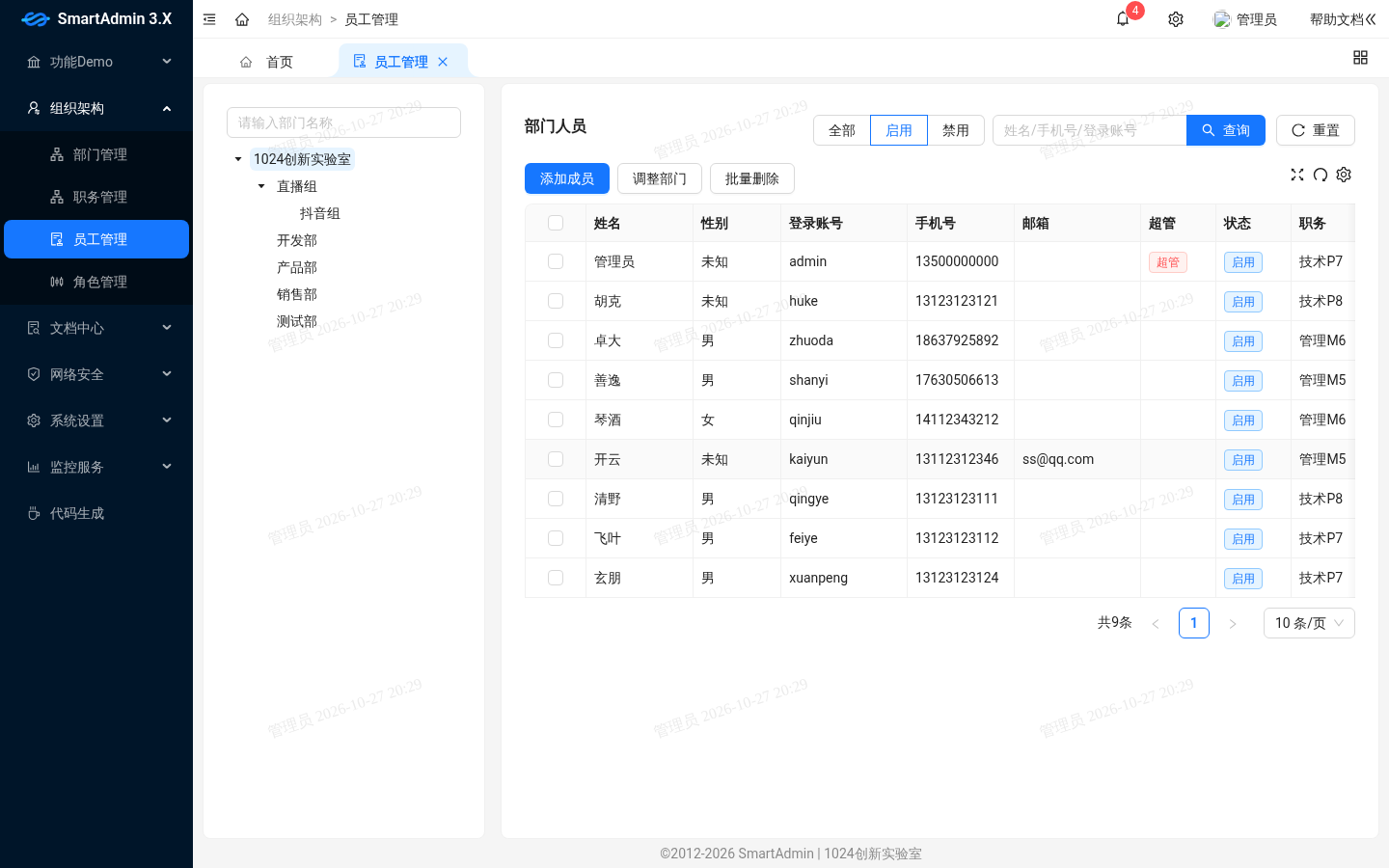The height and width of the screenshot is (868, 1389).
Task: Focus the 请输入部门名称 search field
Action: (x=343, y=122)
